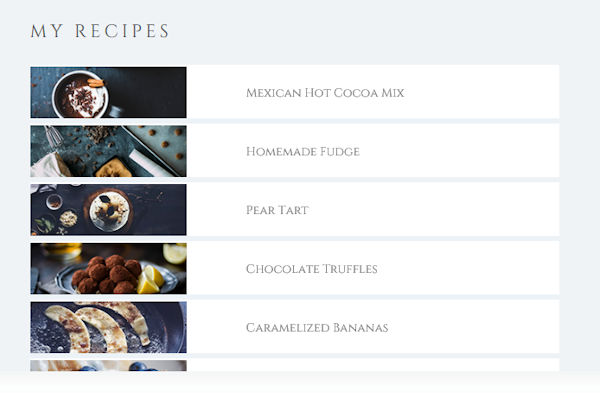600x393 pixels.
Task: Select the Pear Tart thumbnail
Action: 108,210
